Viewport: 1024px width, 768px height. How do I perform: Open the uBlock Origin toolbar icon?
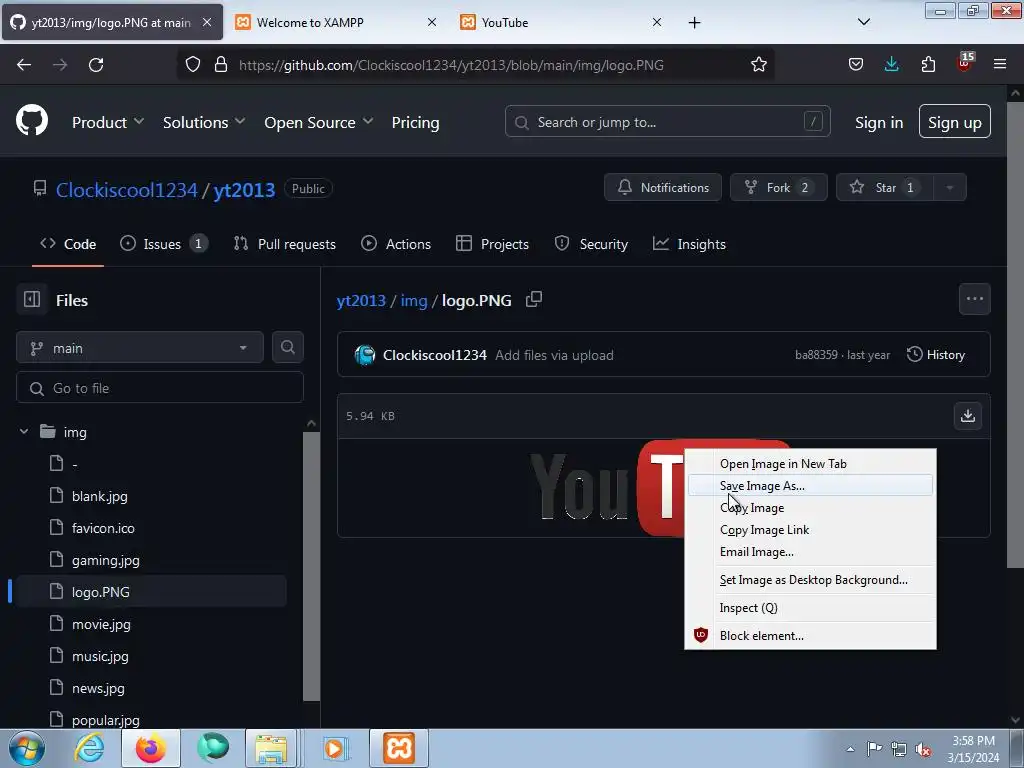965,63
